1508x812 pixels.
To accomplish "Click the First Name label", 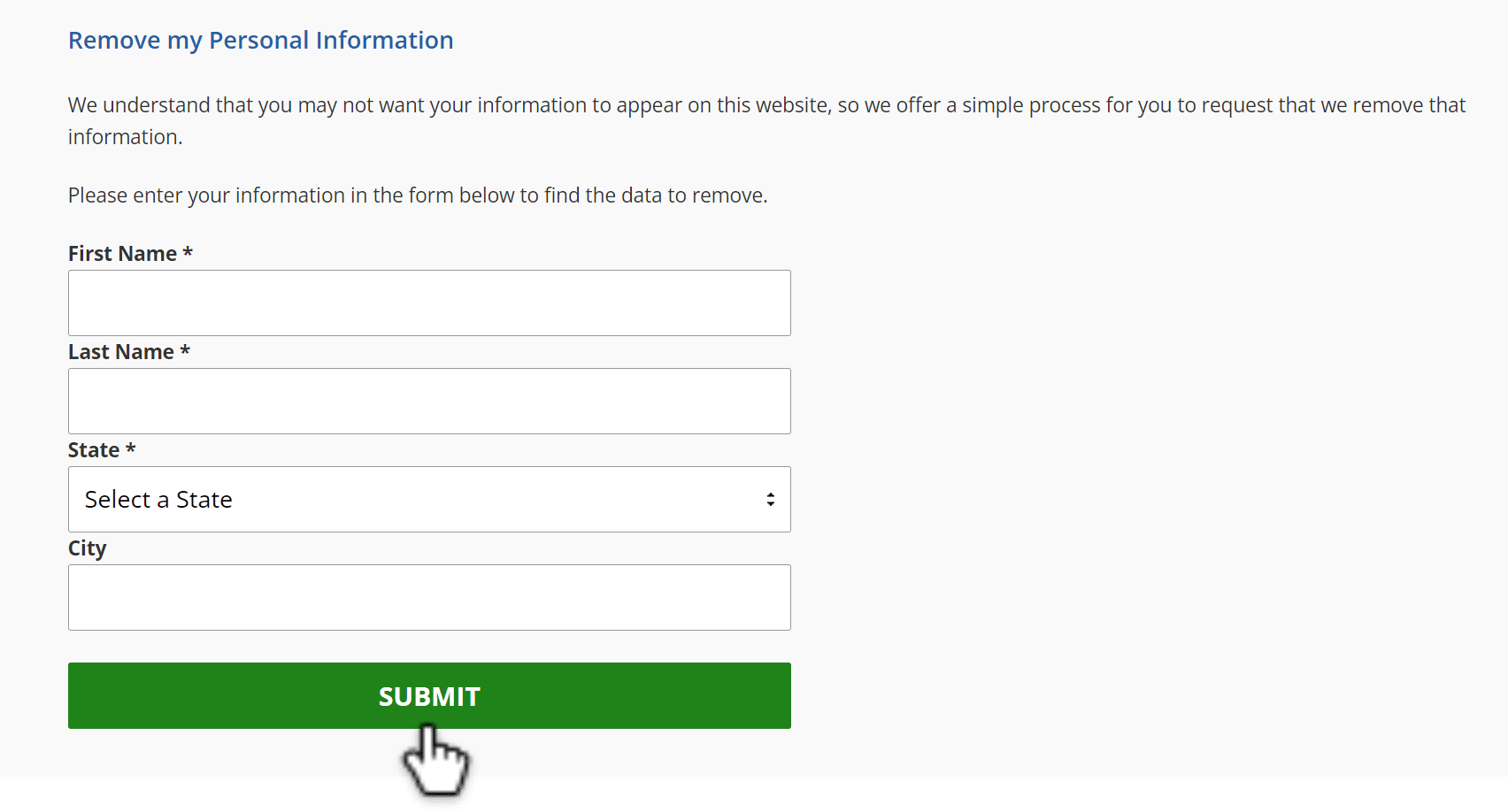I will [123, 254].
